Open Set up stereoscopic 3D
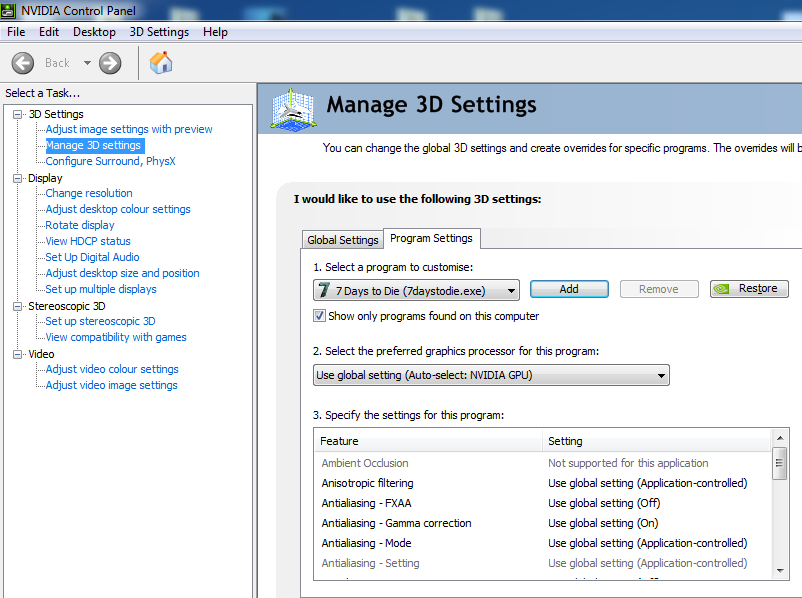Viewport: 802px width, 598px height. click(100, 321)
